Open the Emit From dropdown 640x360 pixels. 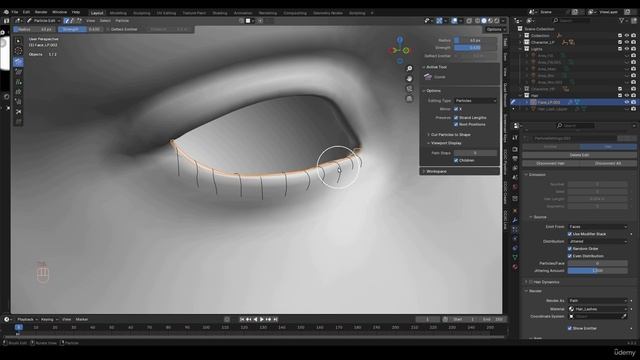(598, 227)
